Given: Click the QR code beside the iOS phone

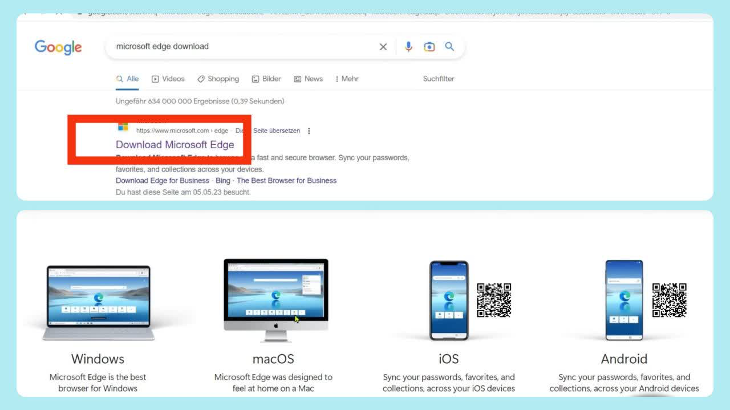Looking at the screenshot, I should pyautogui.click(x=494, y=300).
